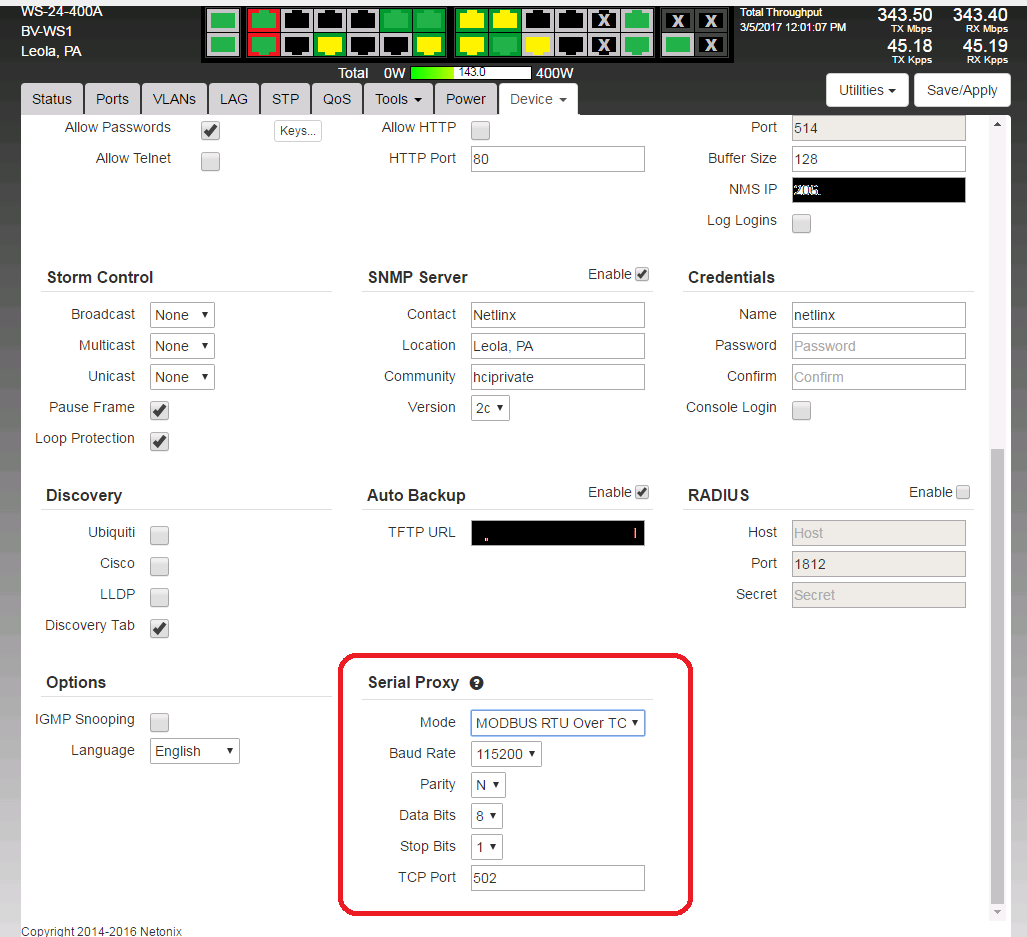Click the top red-bordered port icon
Viewport: 1027px width, 937px height.
click(263, 19)
